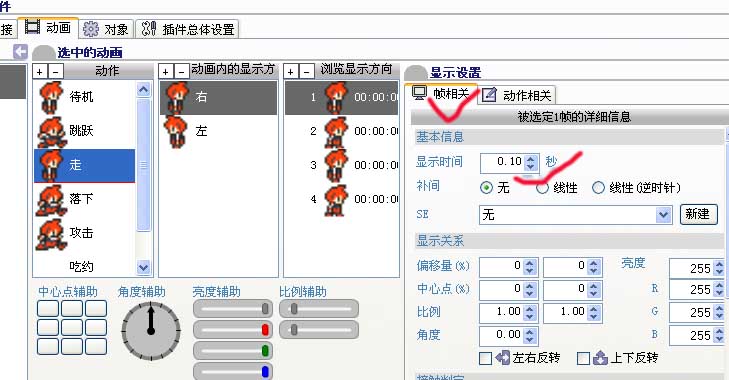Select the 吃约 action row
This screenshot has width=729, height=380.
84,266
